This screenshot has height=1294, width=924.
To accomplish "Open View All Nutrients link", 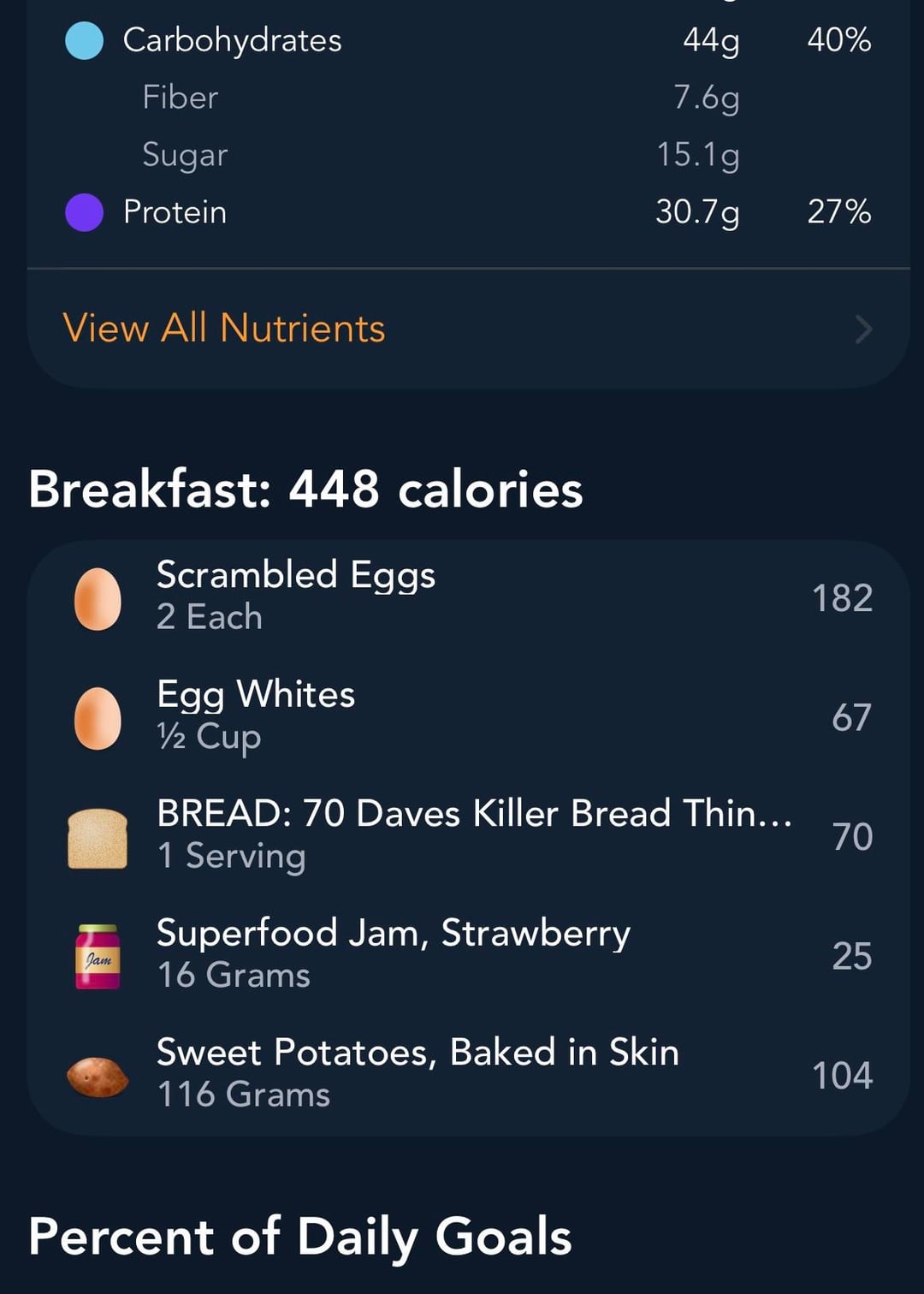I will coord(224,329).
